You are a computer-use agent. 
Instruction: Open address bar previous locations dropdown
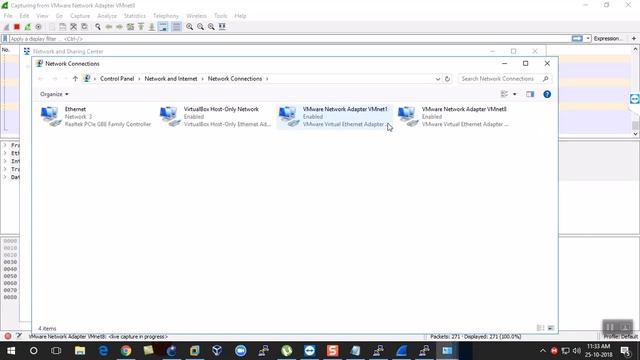tap(438, 79)
